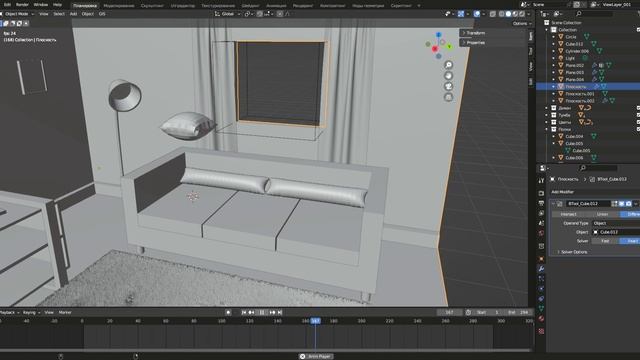Open the Global transform orientation dropdown

228,14
